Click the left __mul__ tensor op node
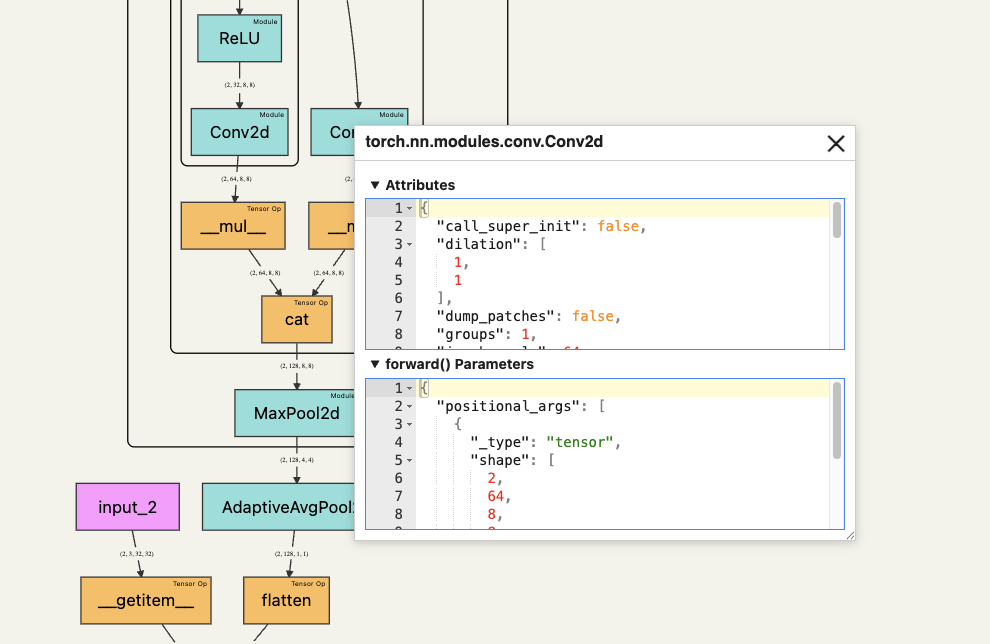This screenshot has height=644, width=990. click(233, 226)
